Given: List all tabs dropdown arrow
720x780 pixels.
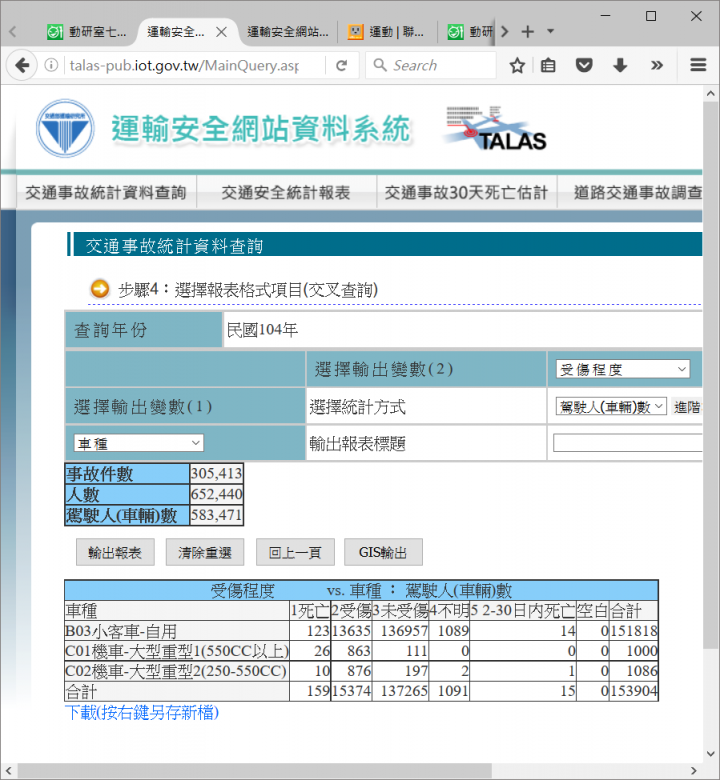Looking at the screenshot, I should tap(550, 31).
